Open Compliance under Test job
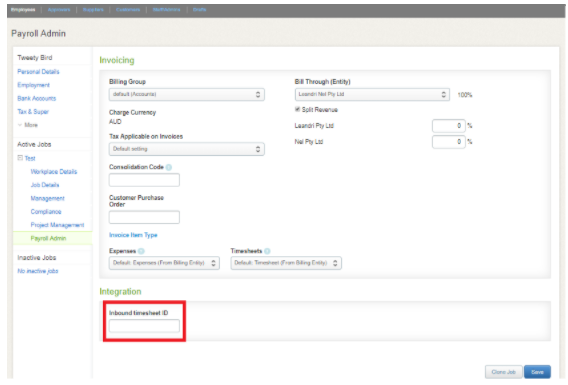The height and width of the screenshot is (385, 568). coord(46,212)
